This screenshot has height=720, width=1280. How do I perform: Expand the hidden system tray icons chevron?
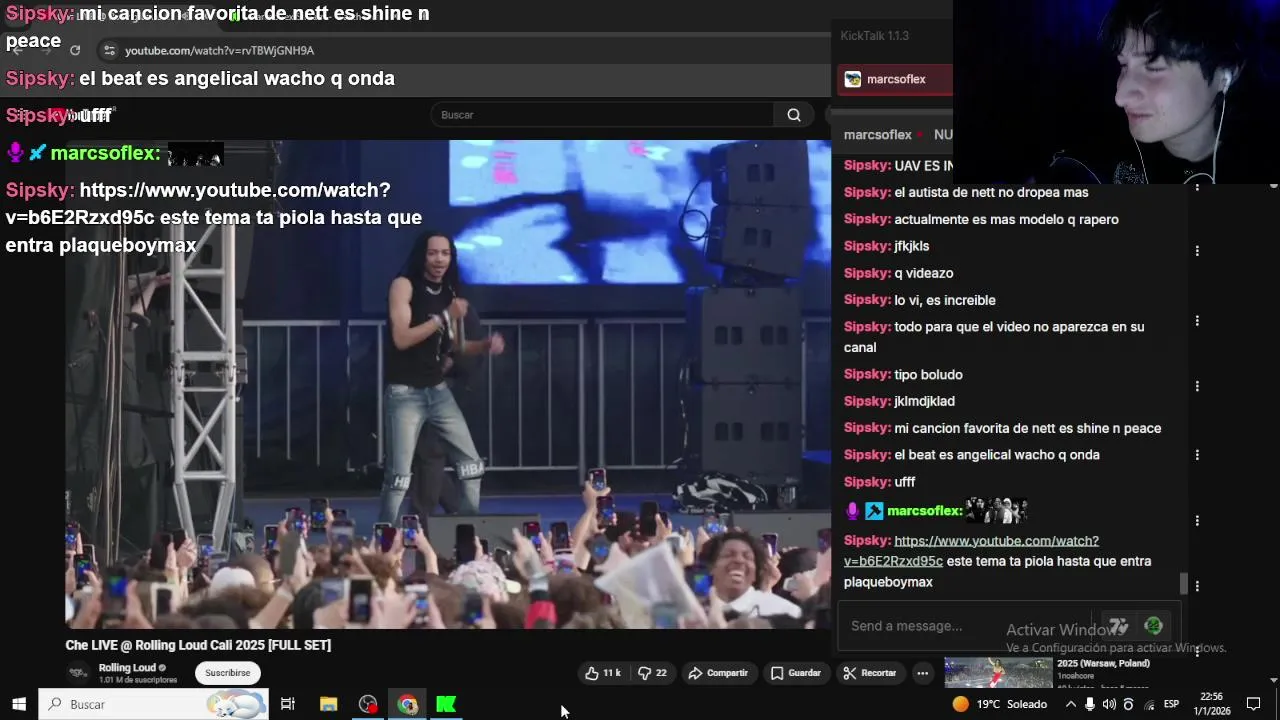point(1071,704)
